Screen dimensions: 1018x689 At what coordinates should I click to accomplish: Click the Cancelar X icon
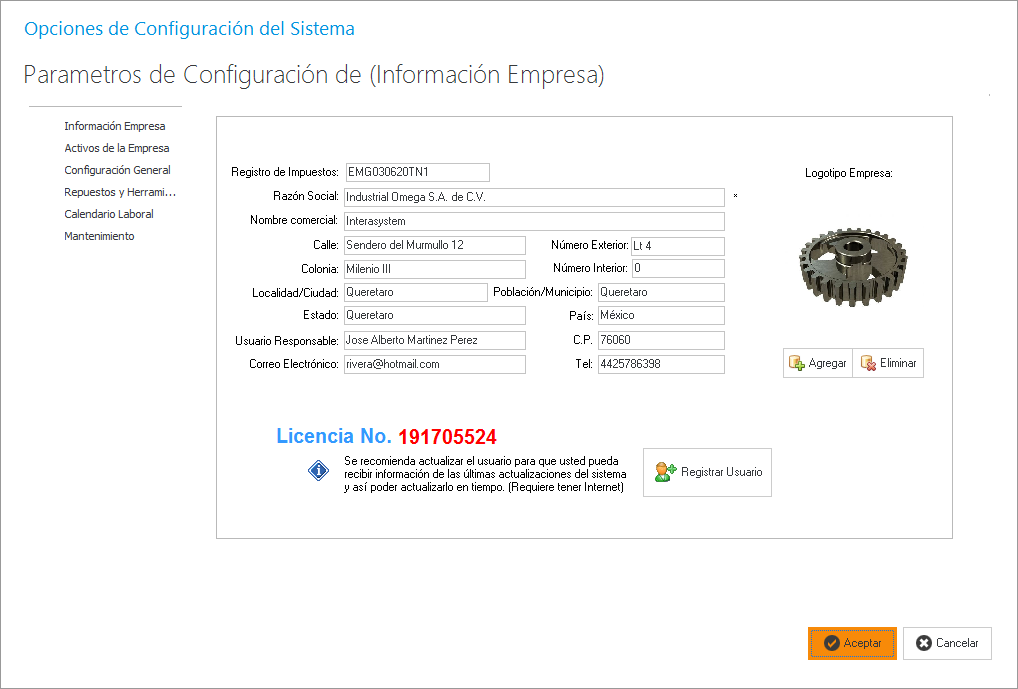click(923, 643)
